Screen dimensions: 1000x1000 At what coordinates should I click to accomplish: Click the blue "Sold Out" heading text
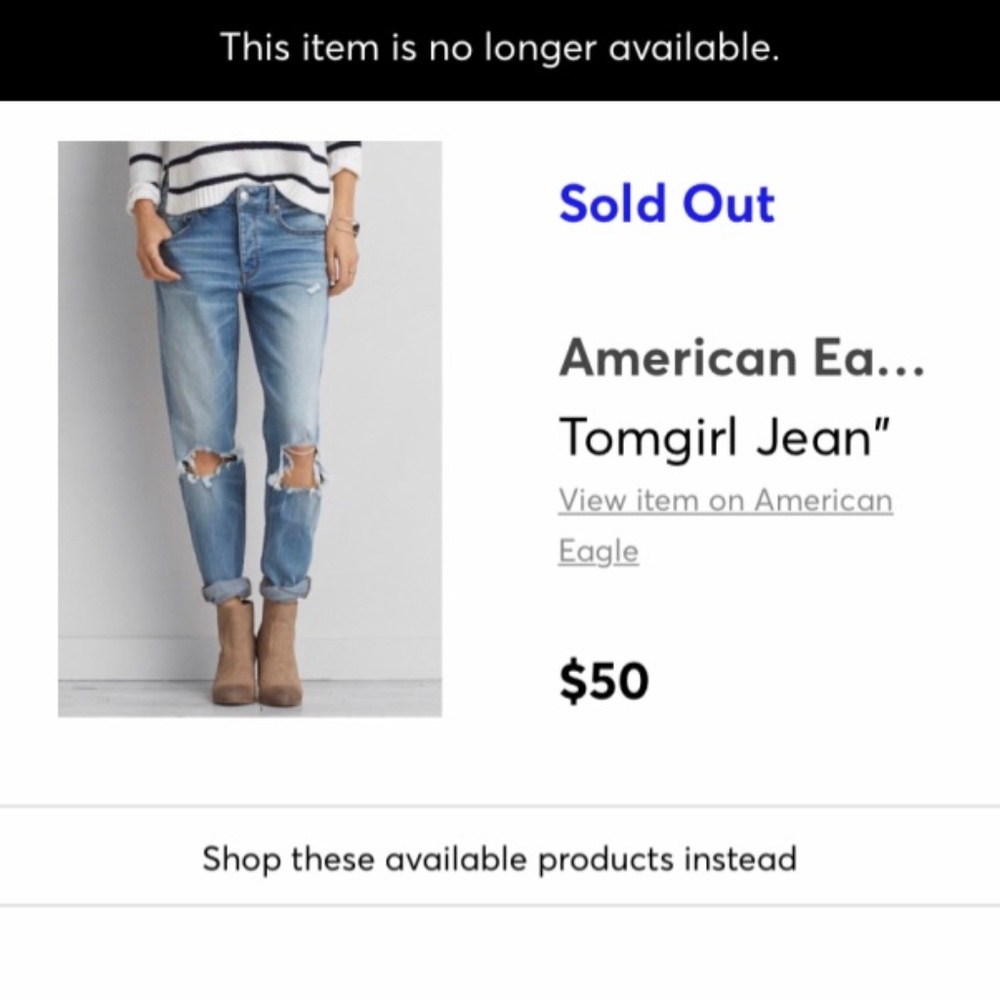pyautogui.click(x=666, y=203)
